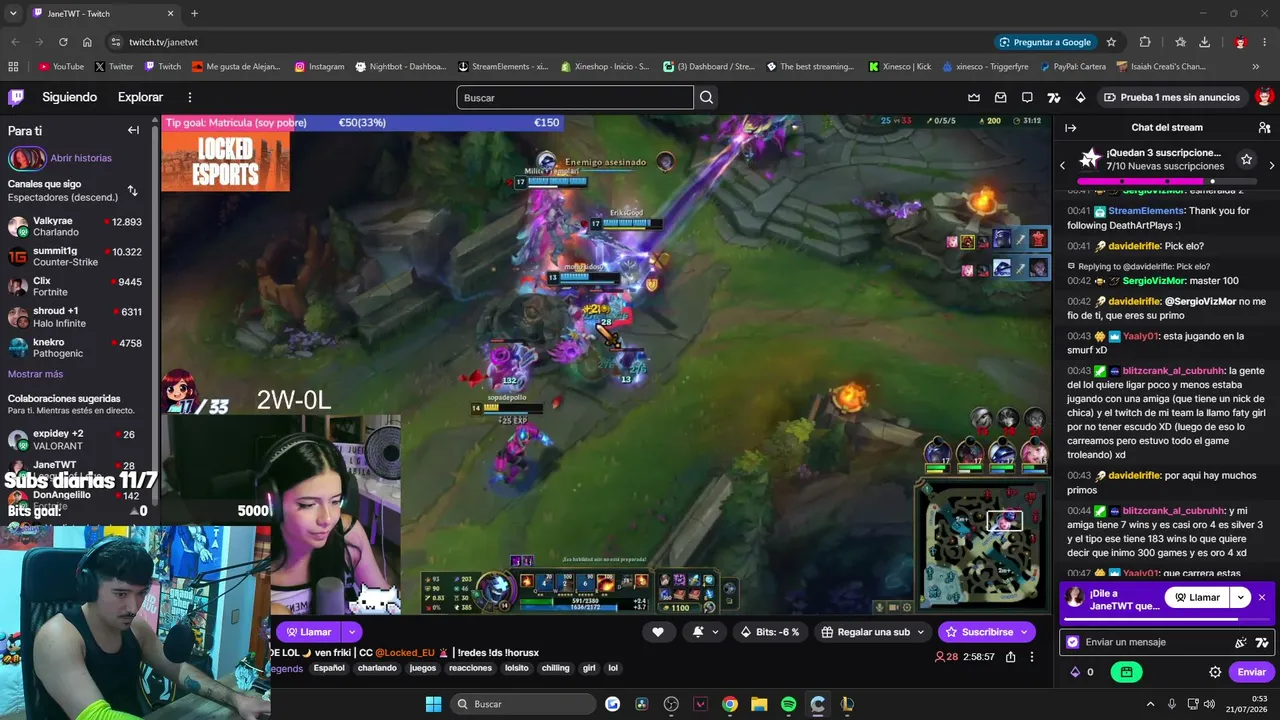Collapse the Para ti sidebar

pyautogui.click(x=133, y=130)
